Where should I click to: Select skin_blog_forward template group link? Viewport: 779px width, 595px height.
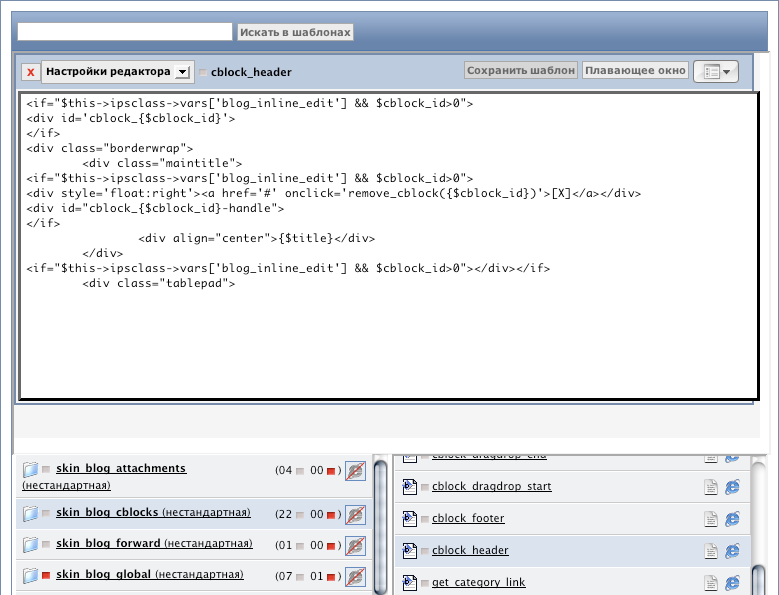[154, 543]
